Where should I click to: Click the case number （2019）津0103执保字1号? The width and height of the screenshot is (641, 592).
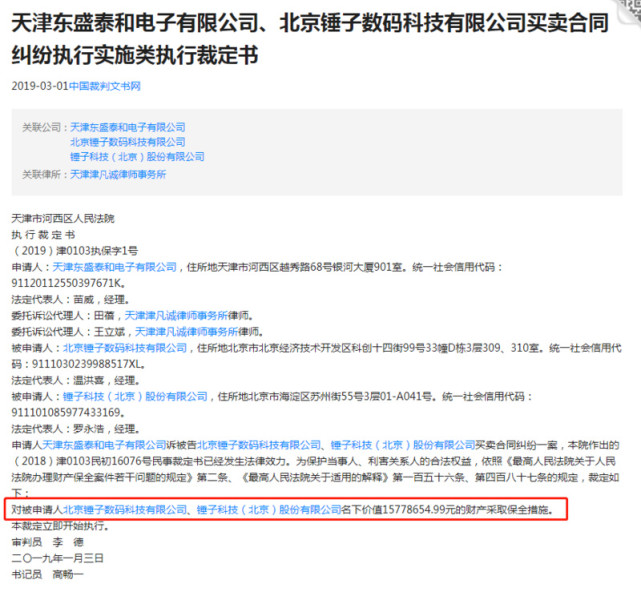[x=75, y=251]
